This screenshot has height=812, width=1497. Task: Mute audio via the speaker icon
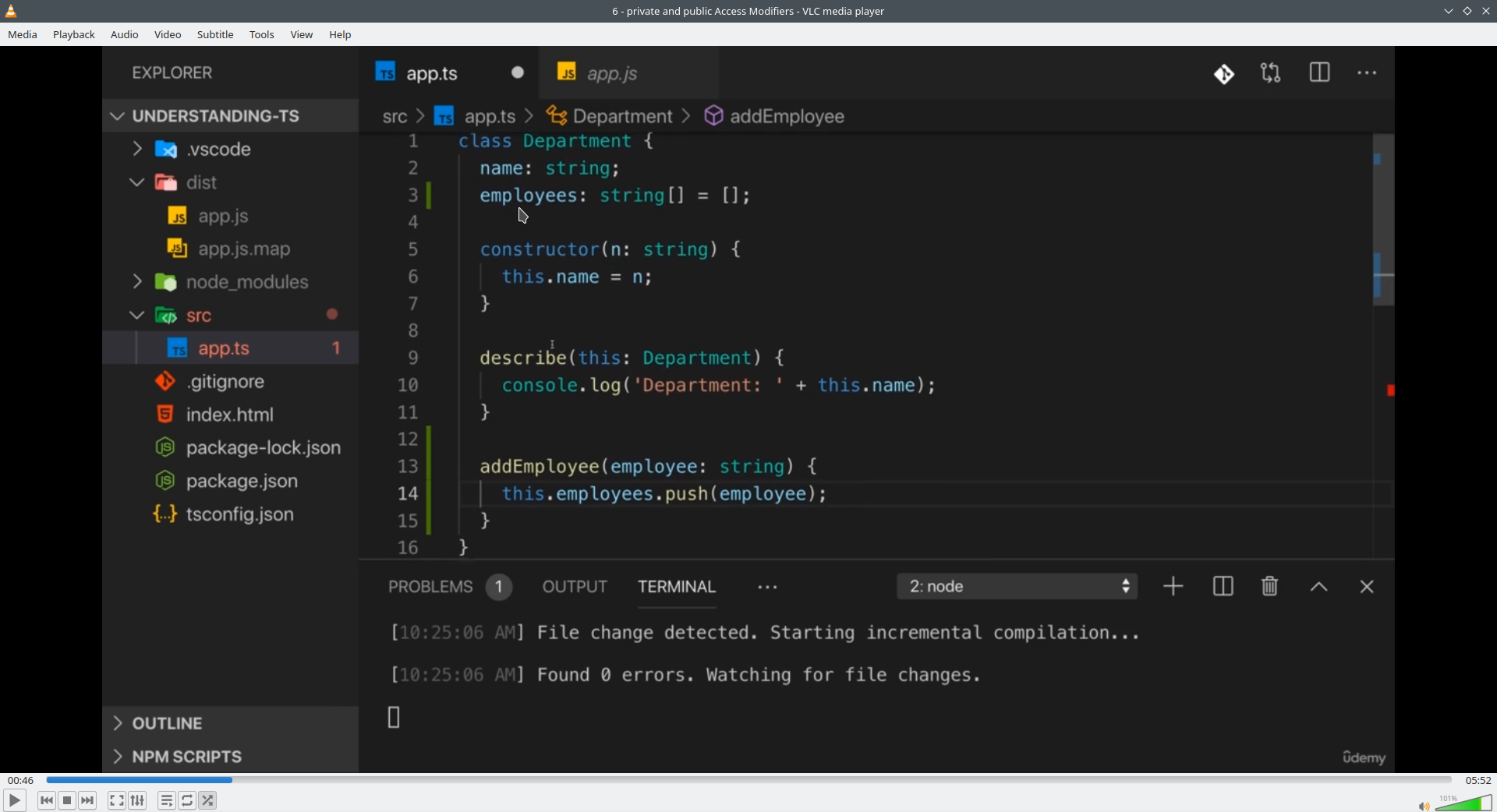point(1423,806)
